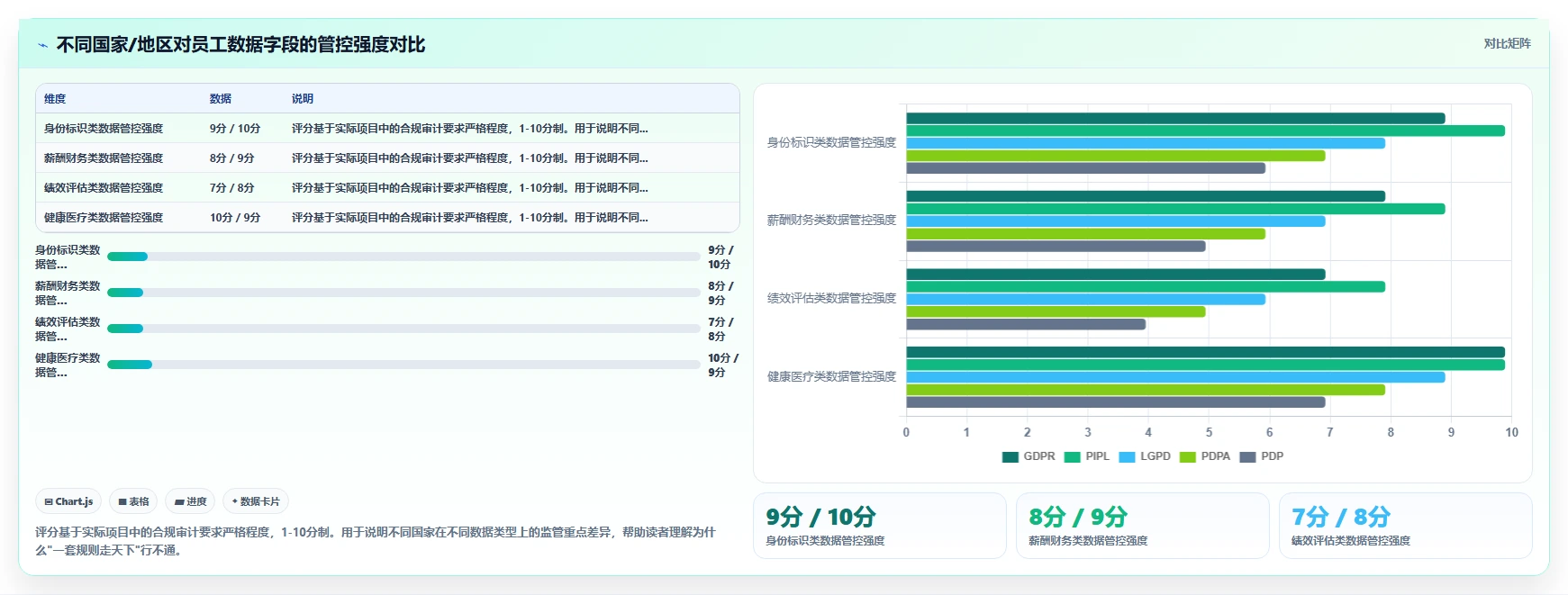Open the 8分 / 9分 data card
This screenshot has height=595, width=1568.
pyautogui.click(x=1143, y=526)
